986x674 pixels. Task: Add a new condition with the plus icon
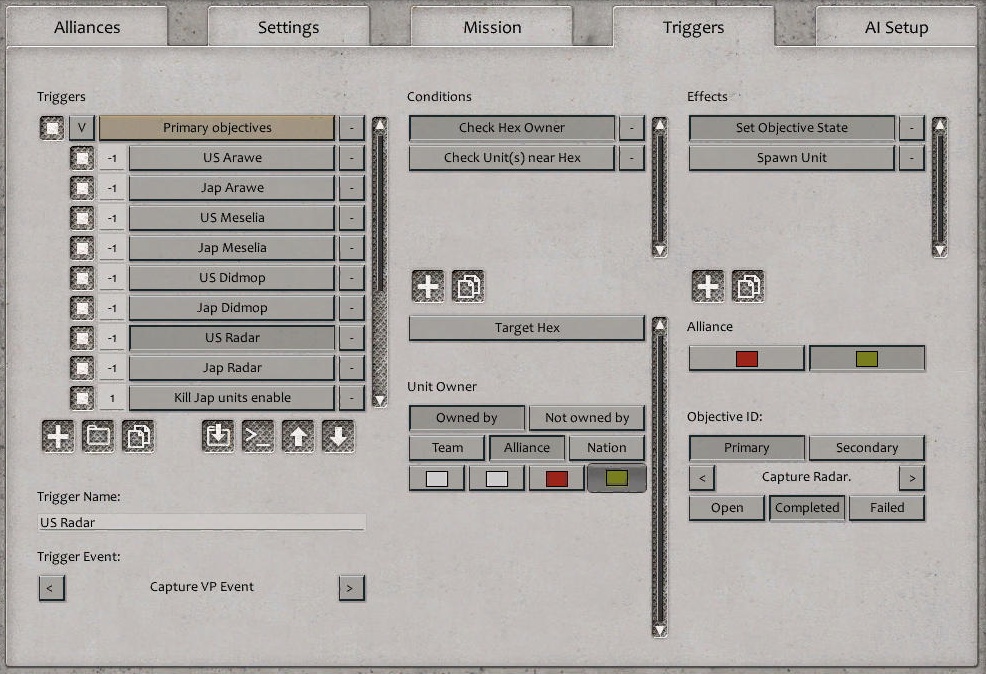428,286
